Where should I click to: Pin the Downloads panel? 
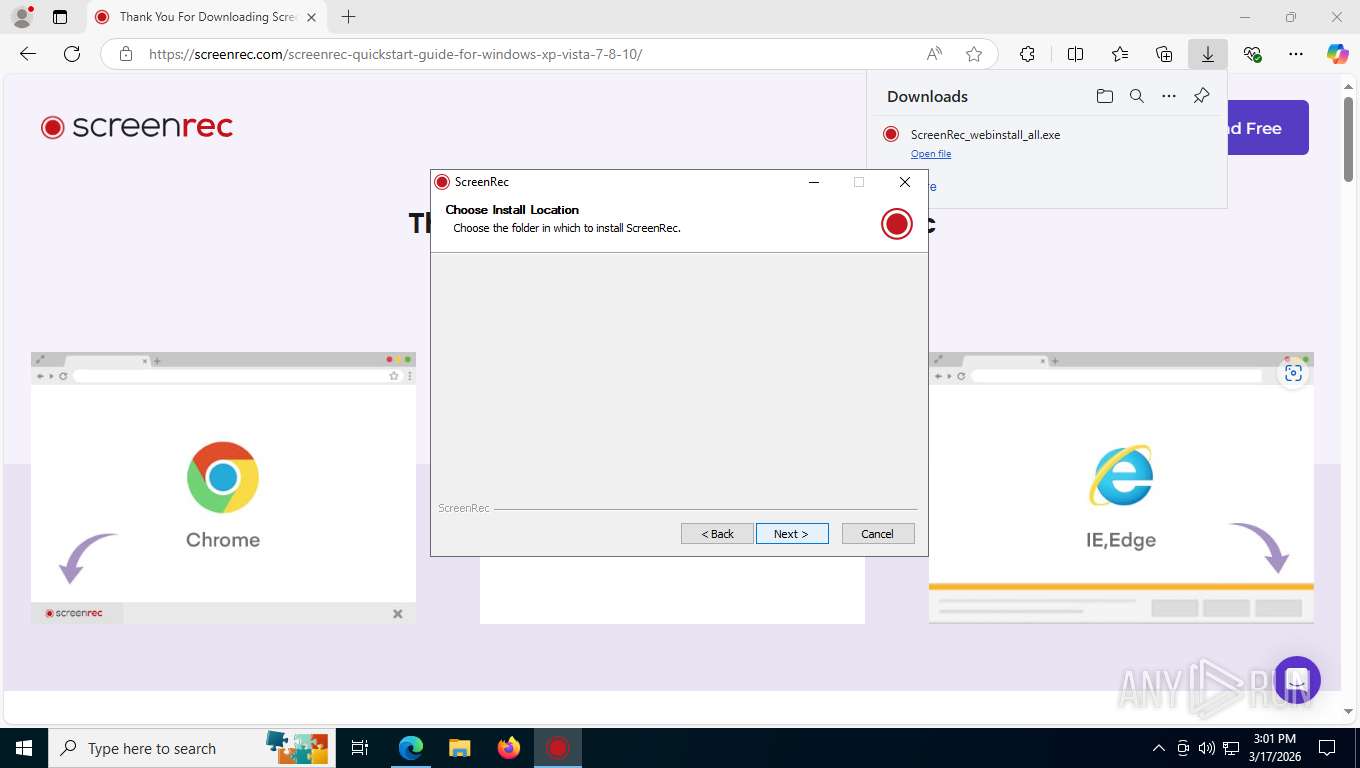[1202, 96]
